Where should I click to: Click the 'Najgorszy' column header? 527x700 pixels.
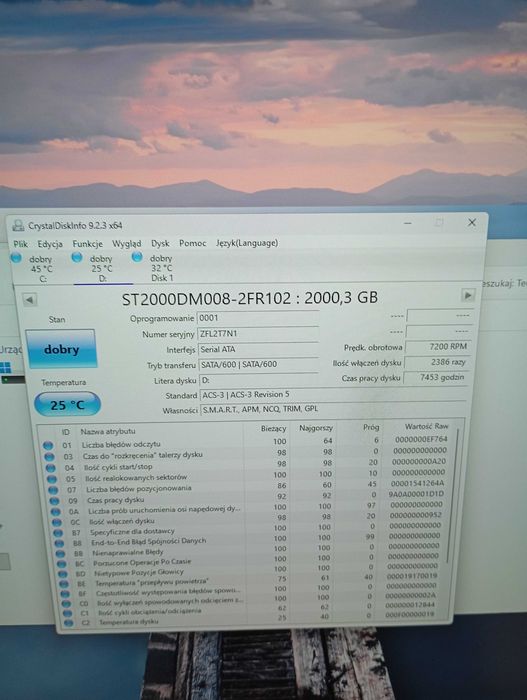pos(316,428)
